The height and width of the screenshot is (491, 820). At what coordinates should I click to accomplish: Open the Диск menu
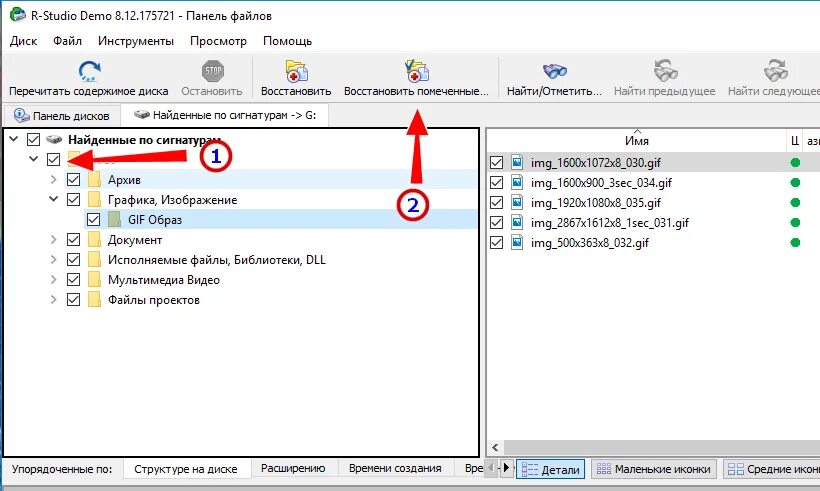click(24, 41)
